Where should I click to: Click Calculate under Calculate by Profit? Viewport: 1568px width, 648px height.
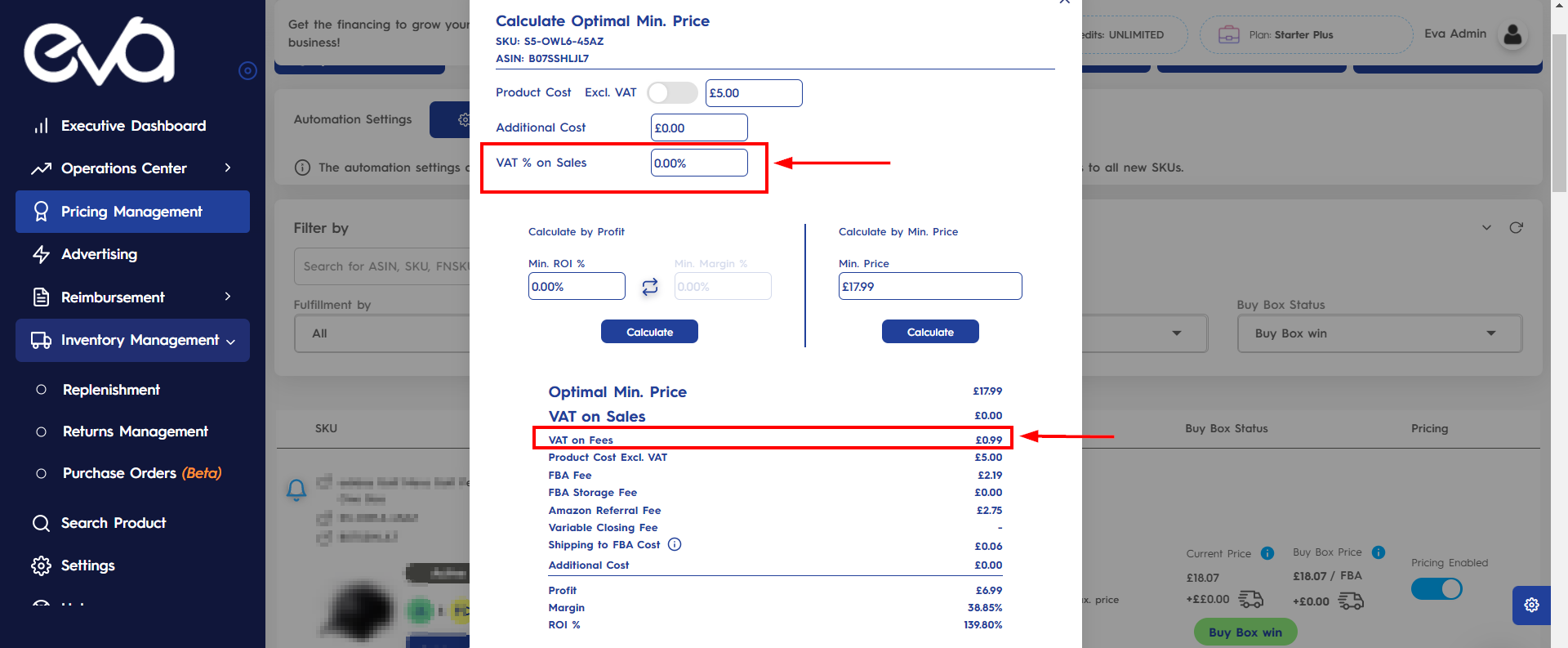pyautogui.click(x=649, y=332)
